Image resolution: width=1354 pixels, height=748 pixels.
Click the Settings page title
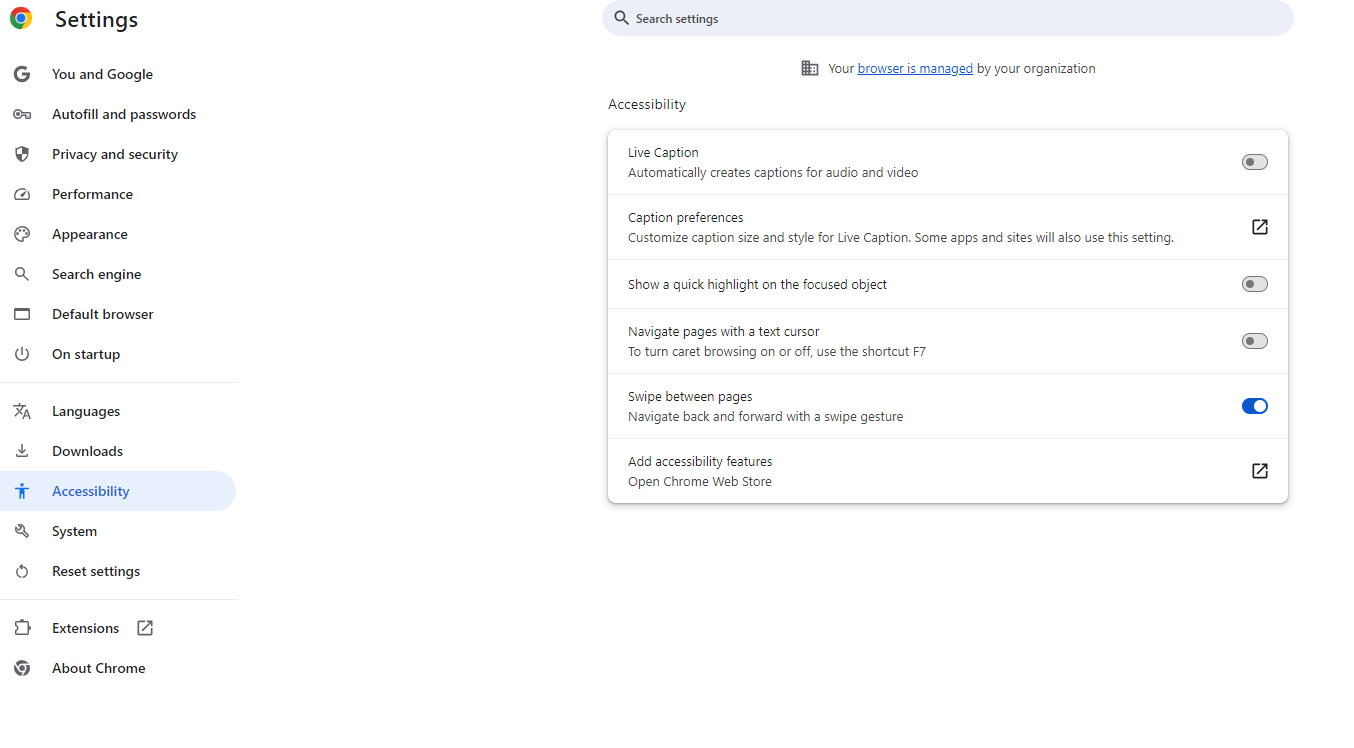[96, 20]
